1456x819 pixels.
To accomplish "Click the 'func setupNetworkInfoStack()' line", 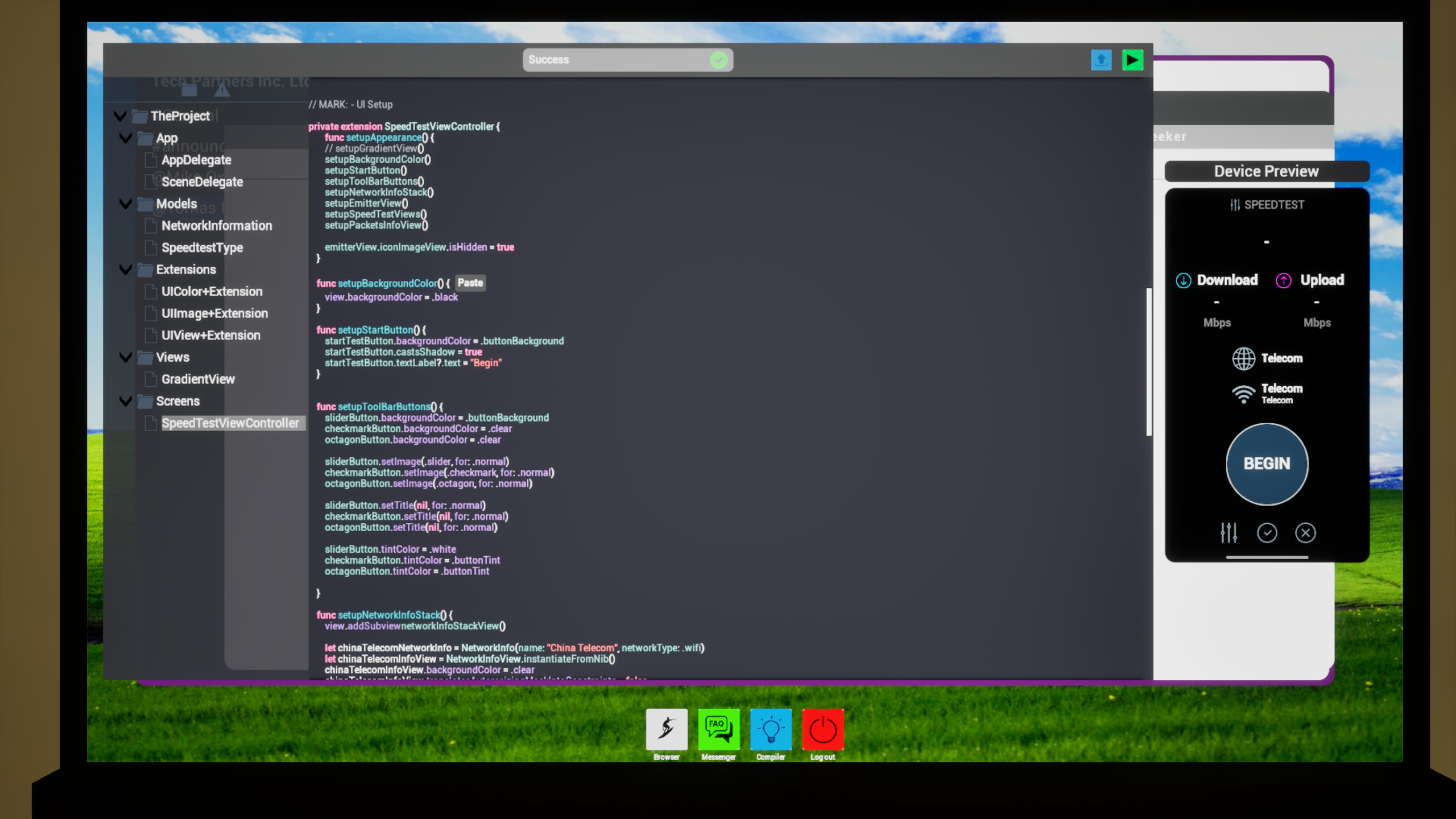I will point(384,615).
